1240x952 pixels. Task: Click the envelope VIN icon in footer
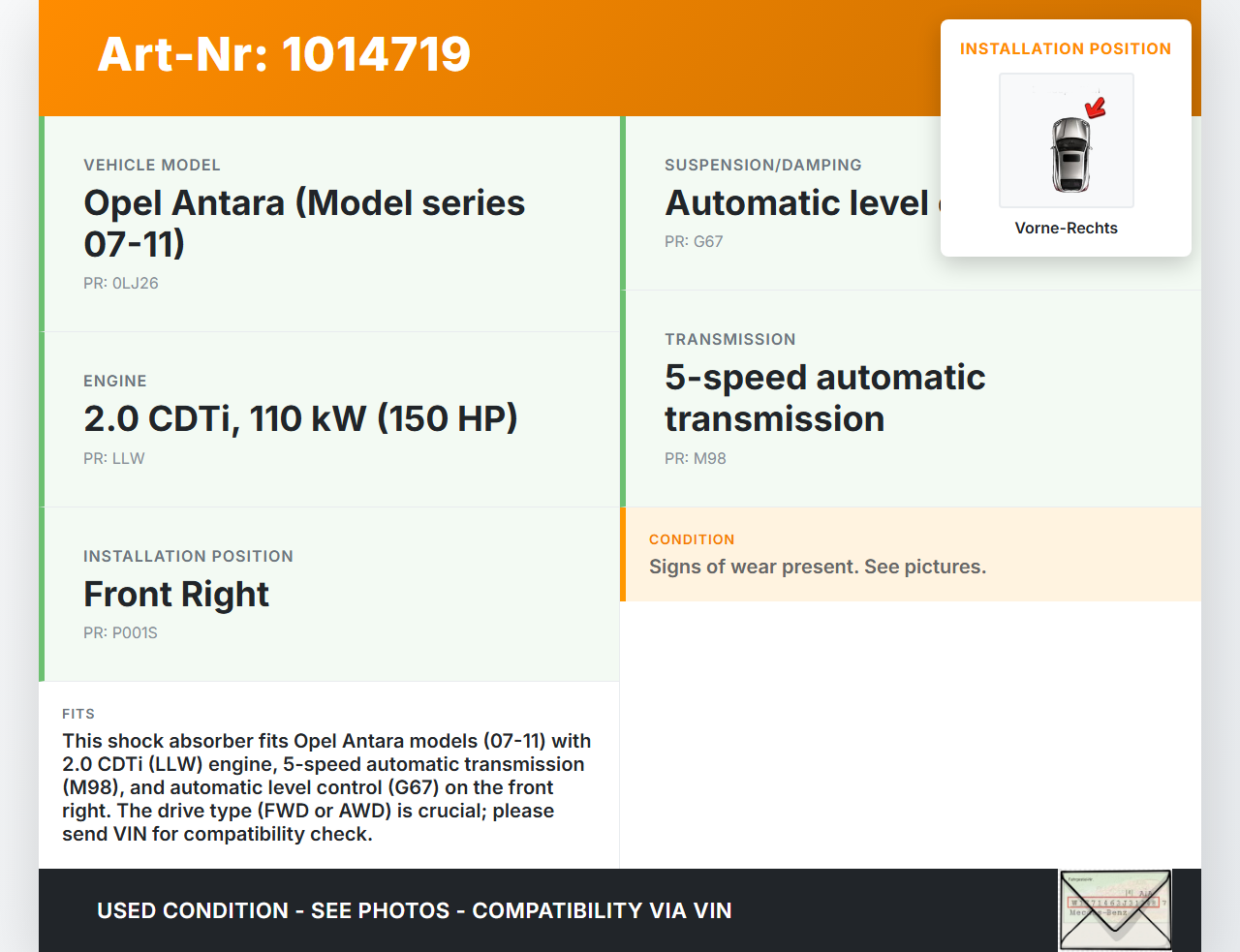(1115, 909)
